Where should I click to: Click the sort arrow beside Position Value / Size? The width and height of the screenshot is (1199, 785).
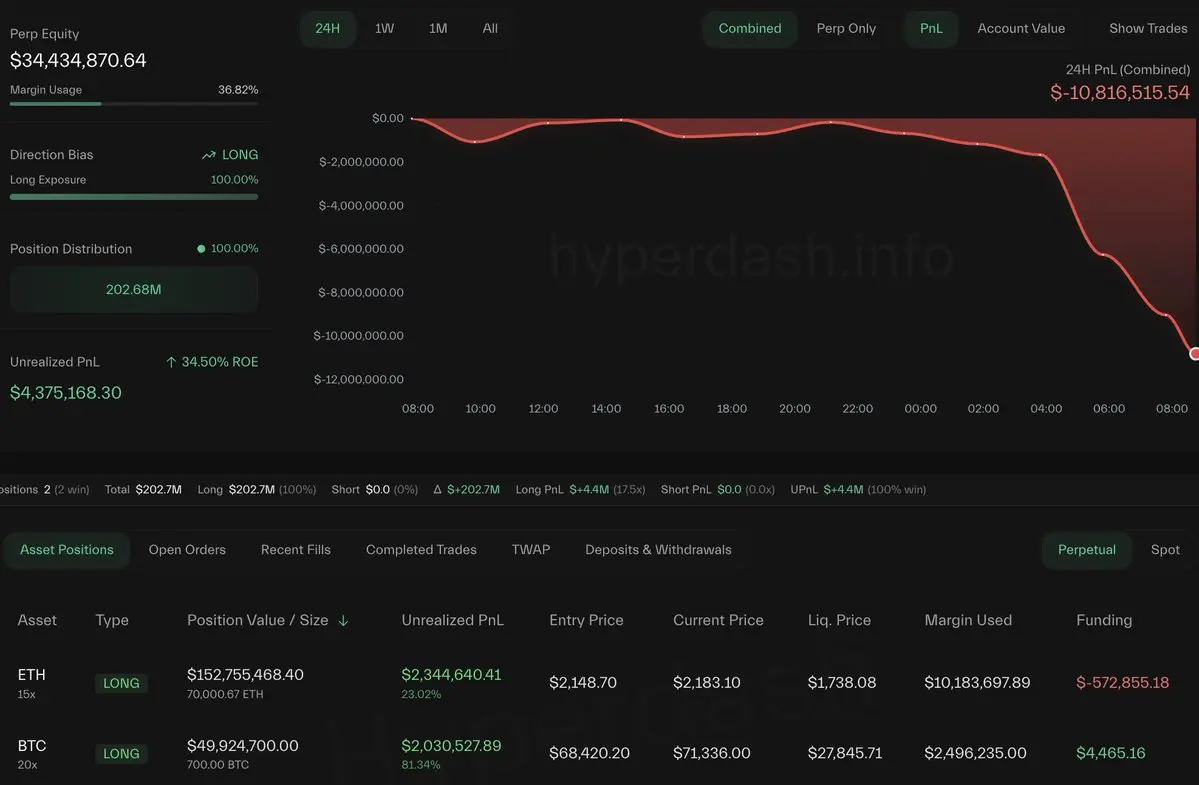click(x=343, y=621)
